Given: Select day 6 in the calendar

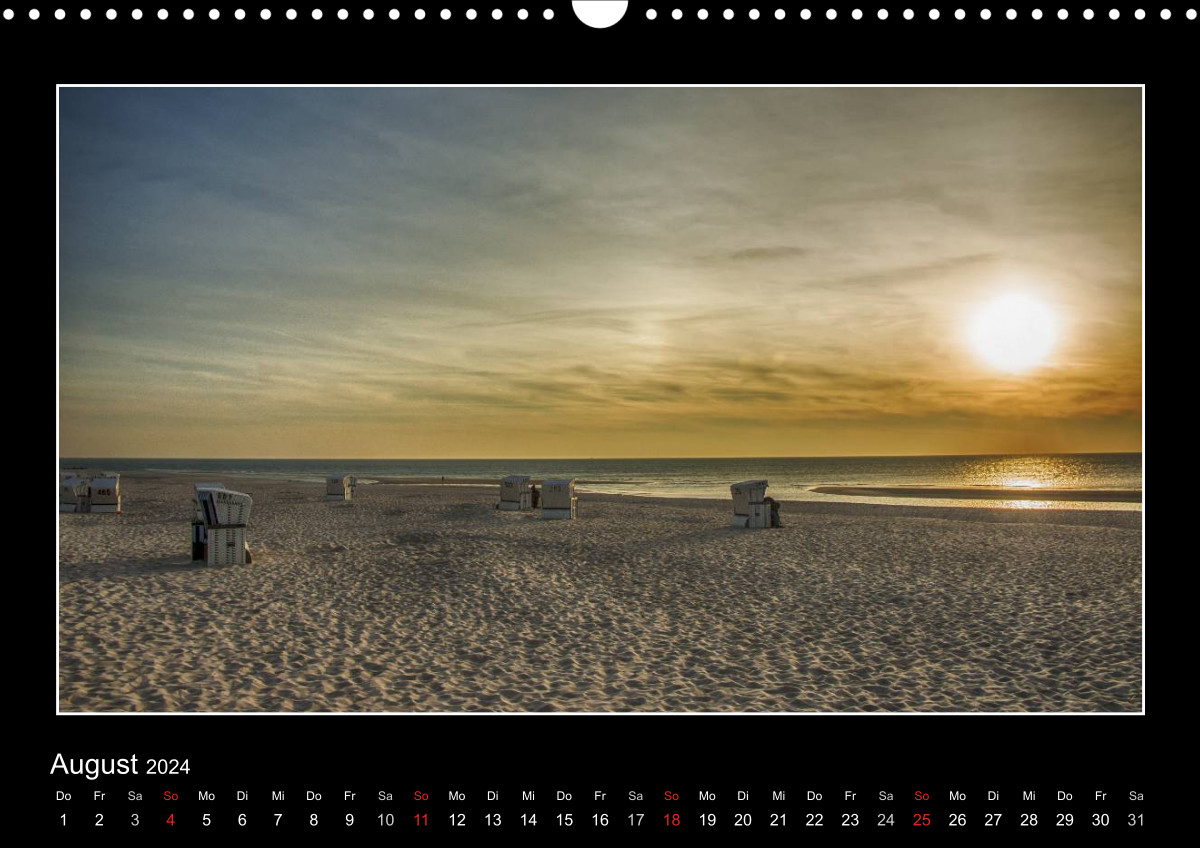Looking at the screenshot, I should (x=242, y=820).
